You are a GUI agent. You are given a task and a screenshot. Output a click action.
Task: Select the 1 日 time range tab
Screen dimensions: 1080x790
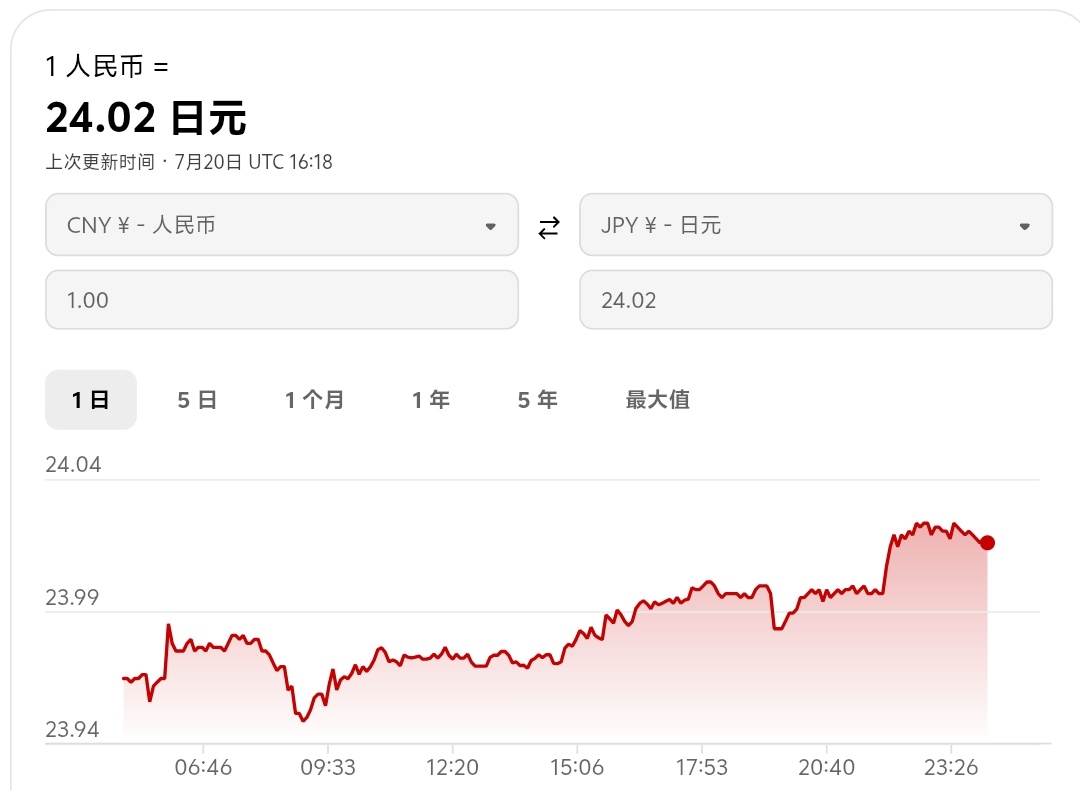[x=91, y=399]
